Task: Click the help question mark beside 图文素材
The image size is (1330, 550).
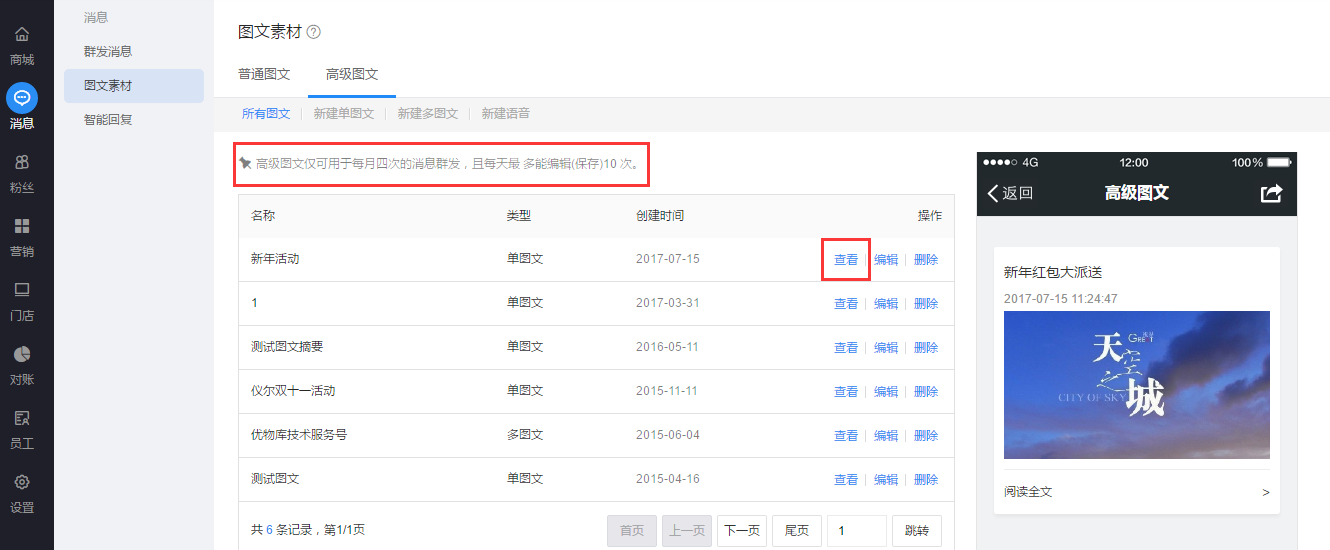Action: 314,32
